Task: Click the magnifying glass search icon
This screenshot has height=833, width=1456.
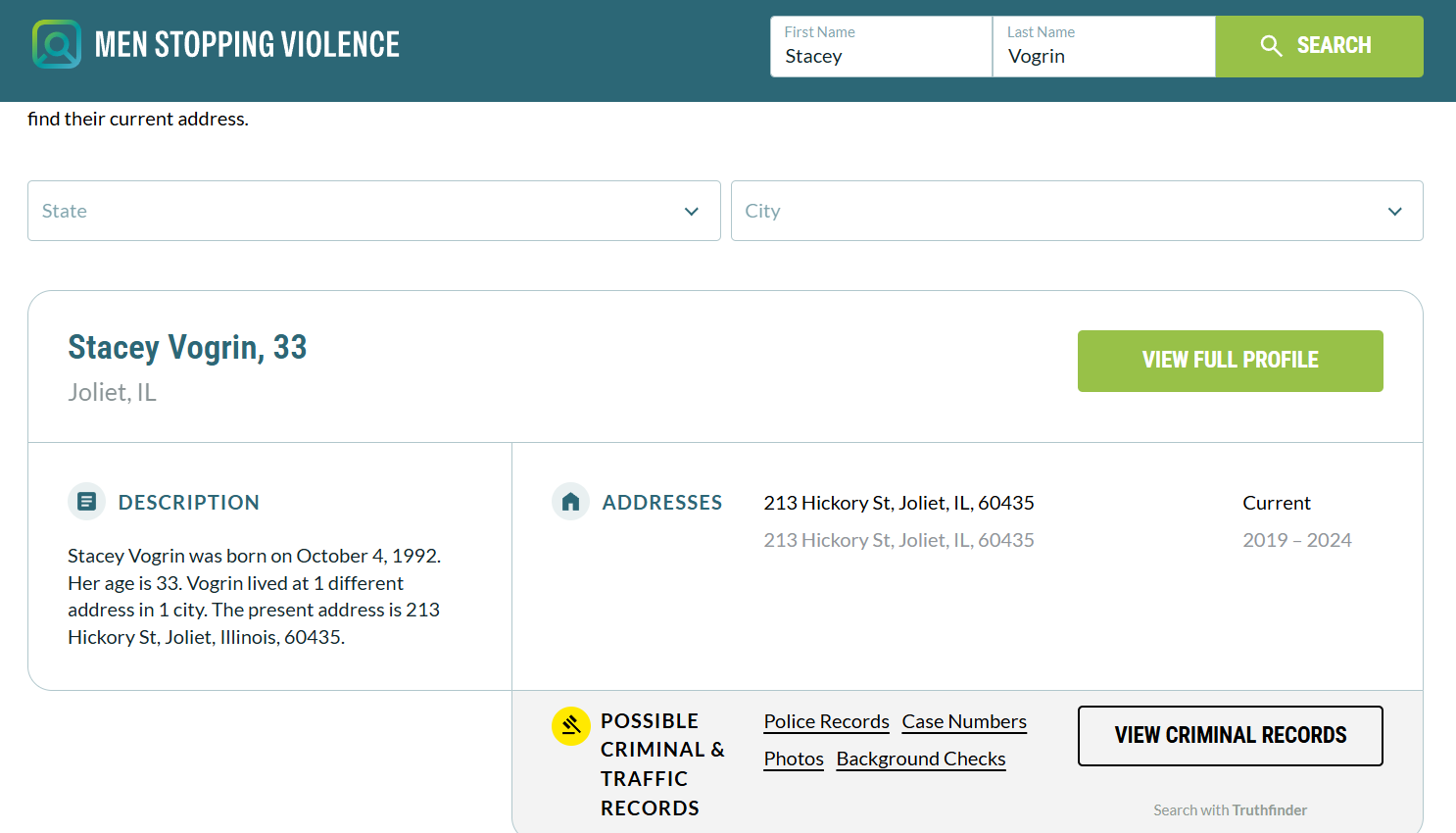Action: click(x=1271, y=46)
